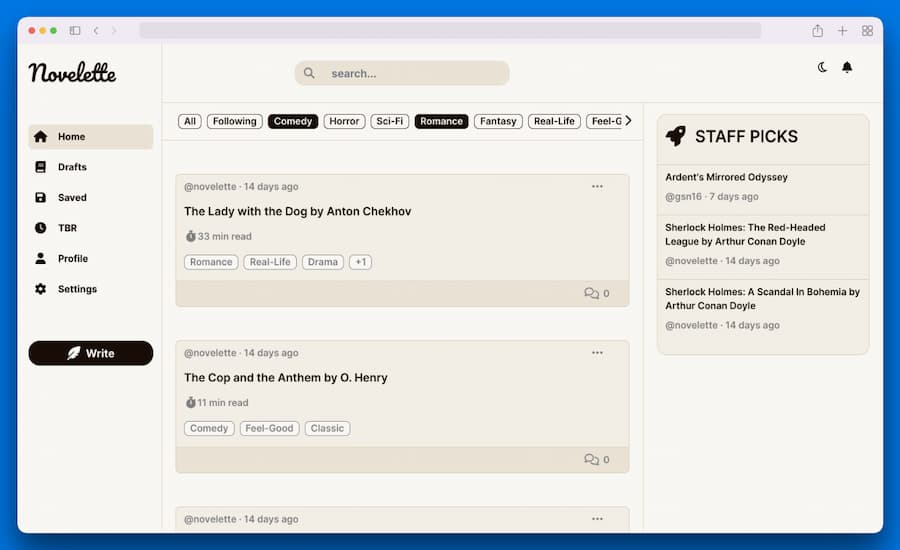Screen dimensions: 900x550
Task: Click the Staff Picks rocket icon
Action: [676, 136]
